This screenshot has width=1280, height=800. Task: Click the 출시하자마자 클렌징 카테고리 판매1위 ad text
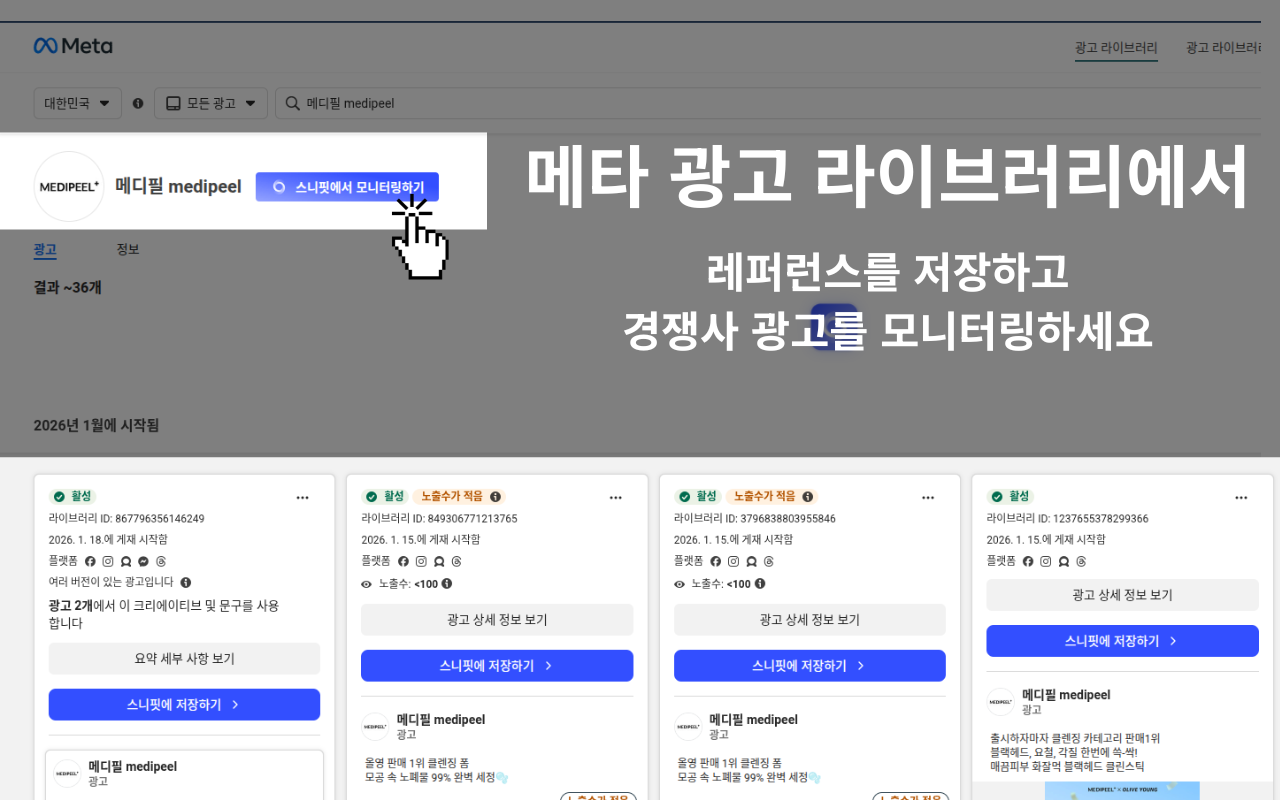(1075, 739)
